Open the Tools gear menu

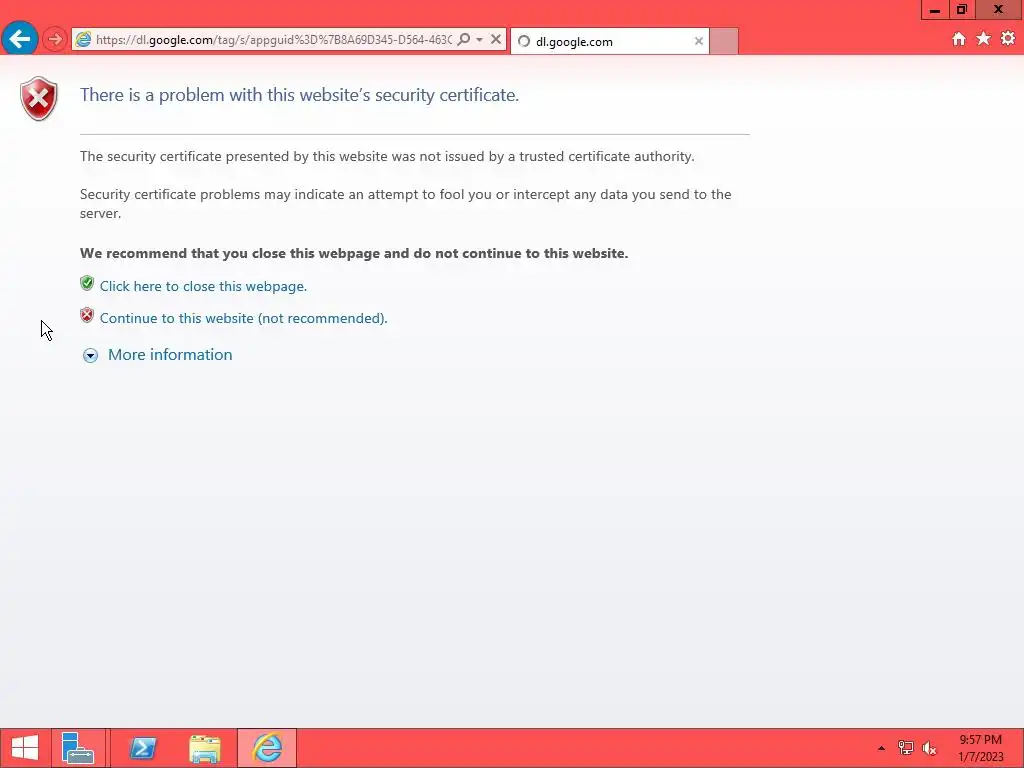click(x=1008, y=39)
